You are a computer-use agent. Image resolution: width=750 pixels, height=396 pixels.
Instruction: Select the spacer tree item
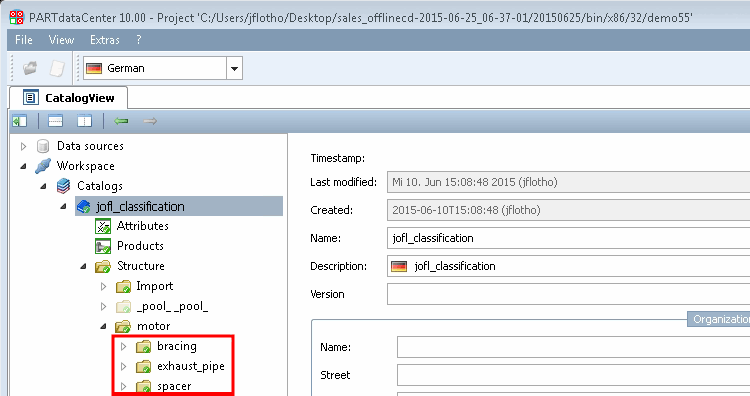coord(174,386)
